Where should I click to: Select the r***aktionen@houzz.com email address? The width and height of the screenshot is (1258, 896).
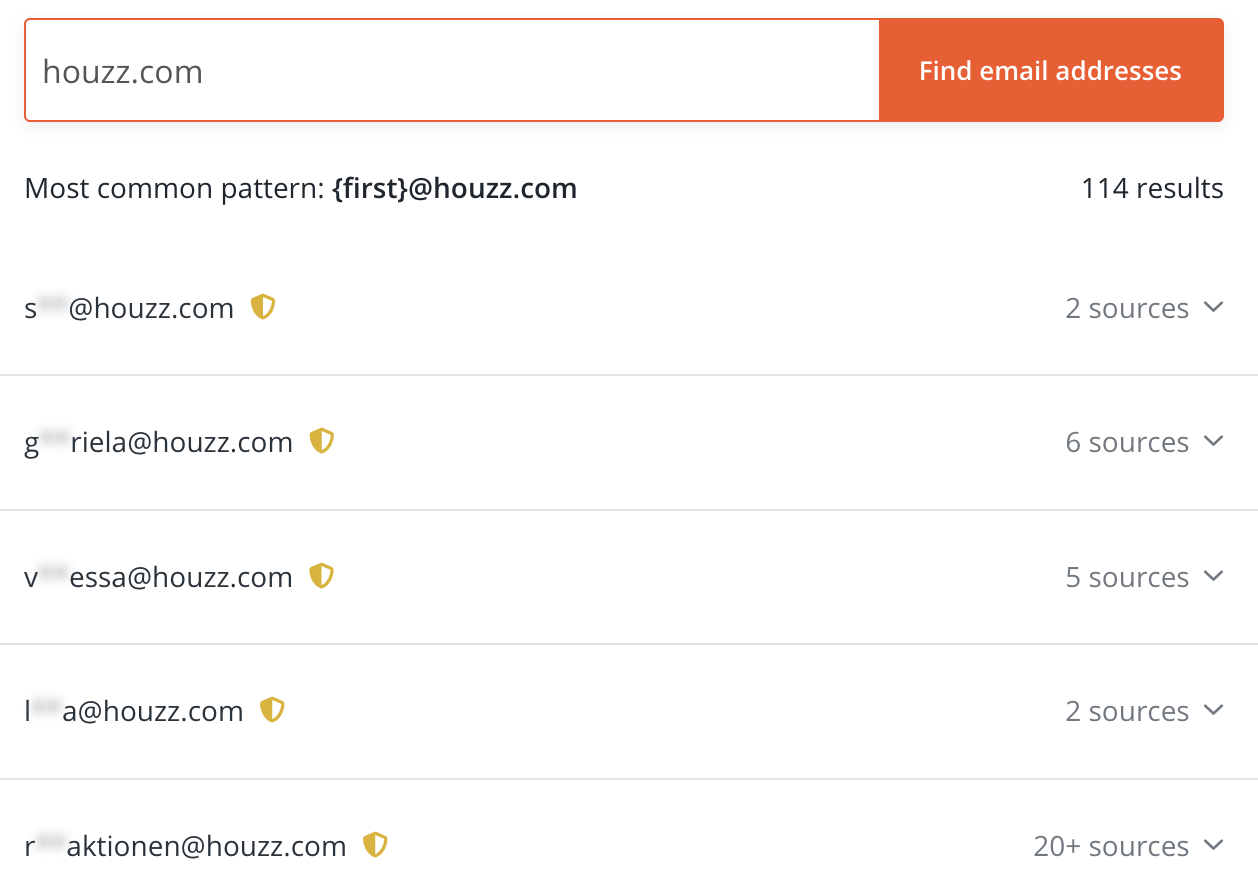(185, 846)
